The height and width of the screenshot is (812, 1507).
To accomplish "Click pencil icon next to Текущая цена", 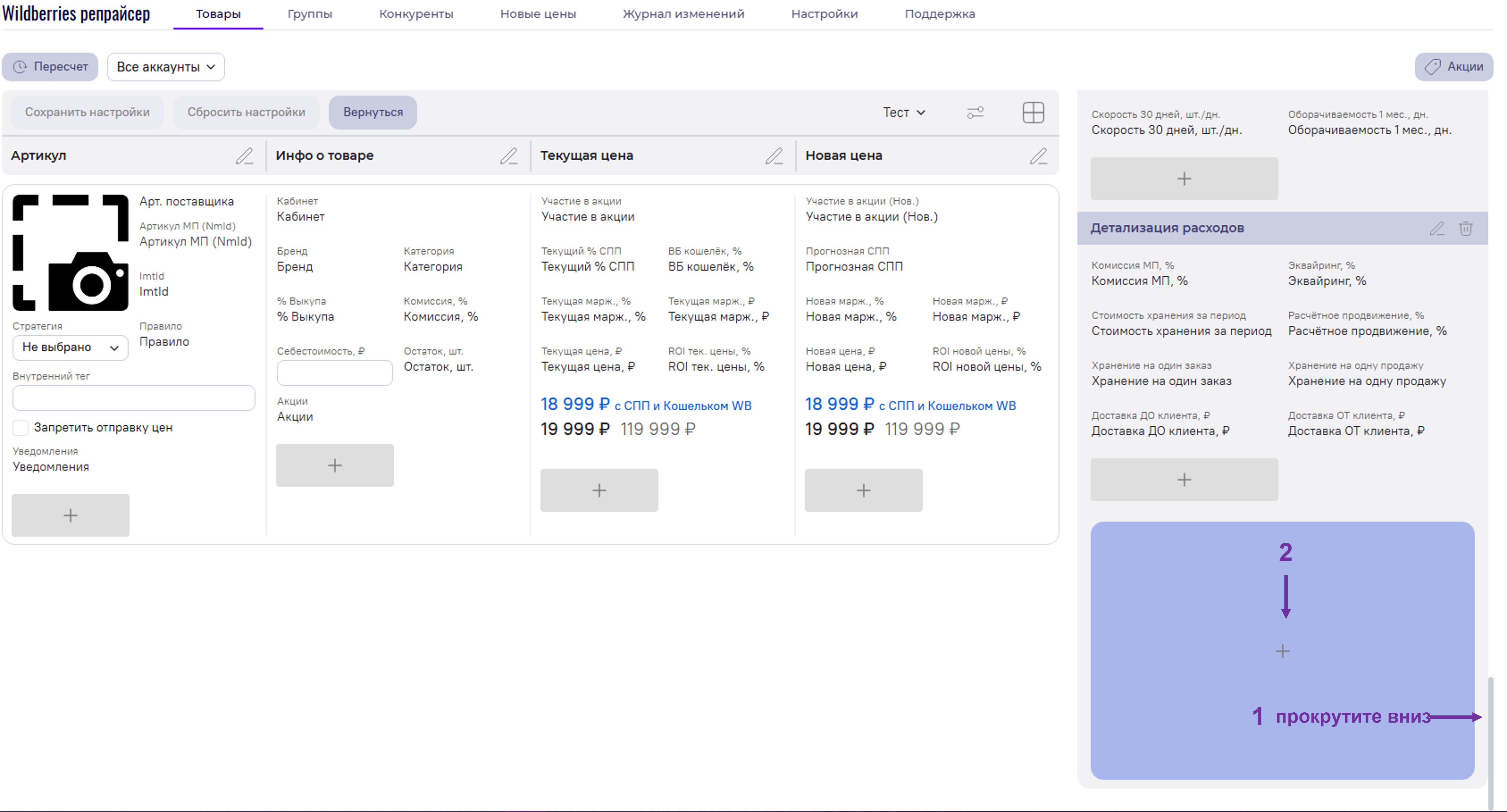I will (774, 155).
